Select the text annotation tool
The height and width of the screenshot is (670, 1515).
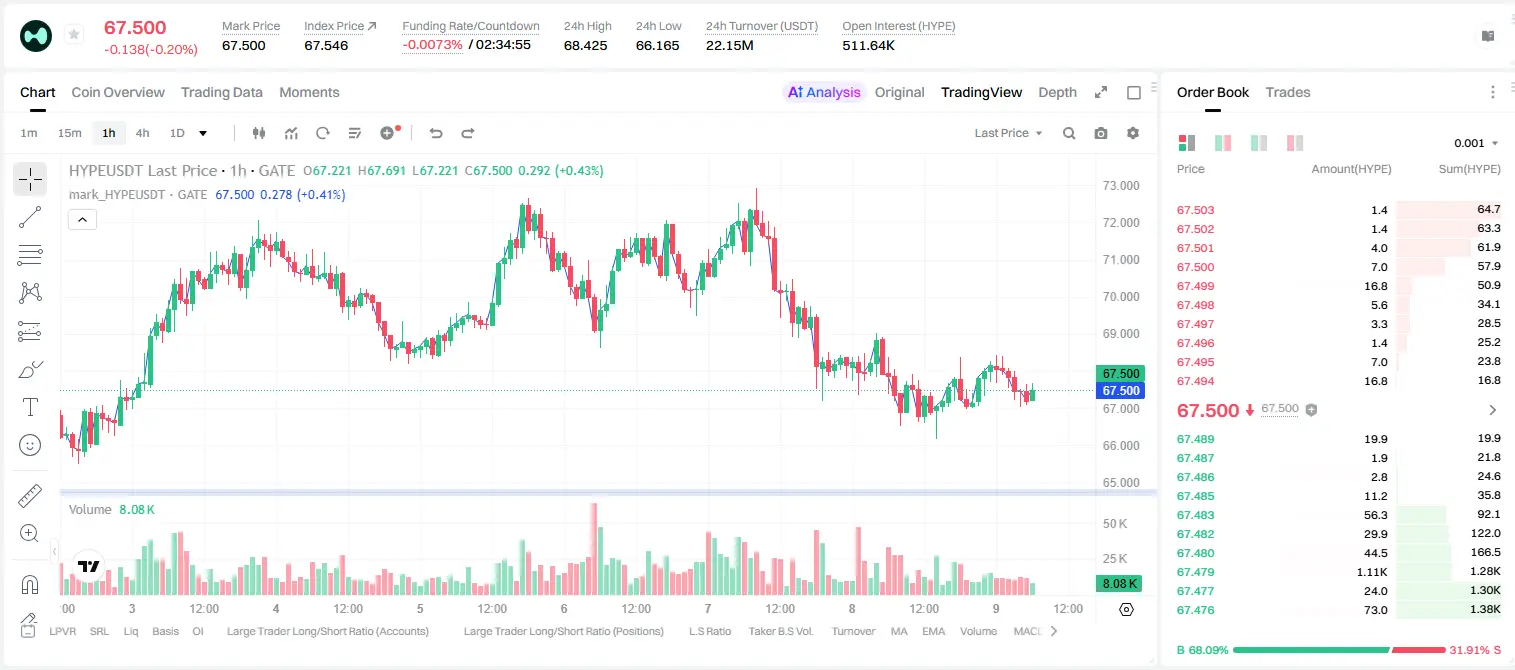(30, 407)
